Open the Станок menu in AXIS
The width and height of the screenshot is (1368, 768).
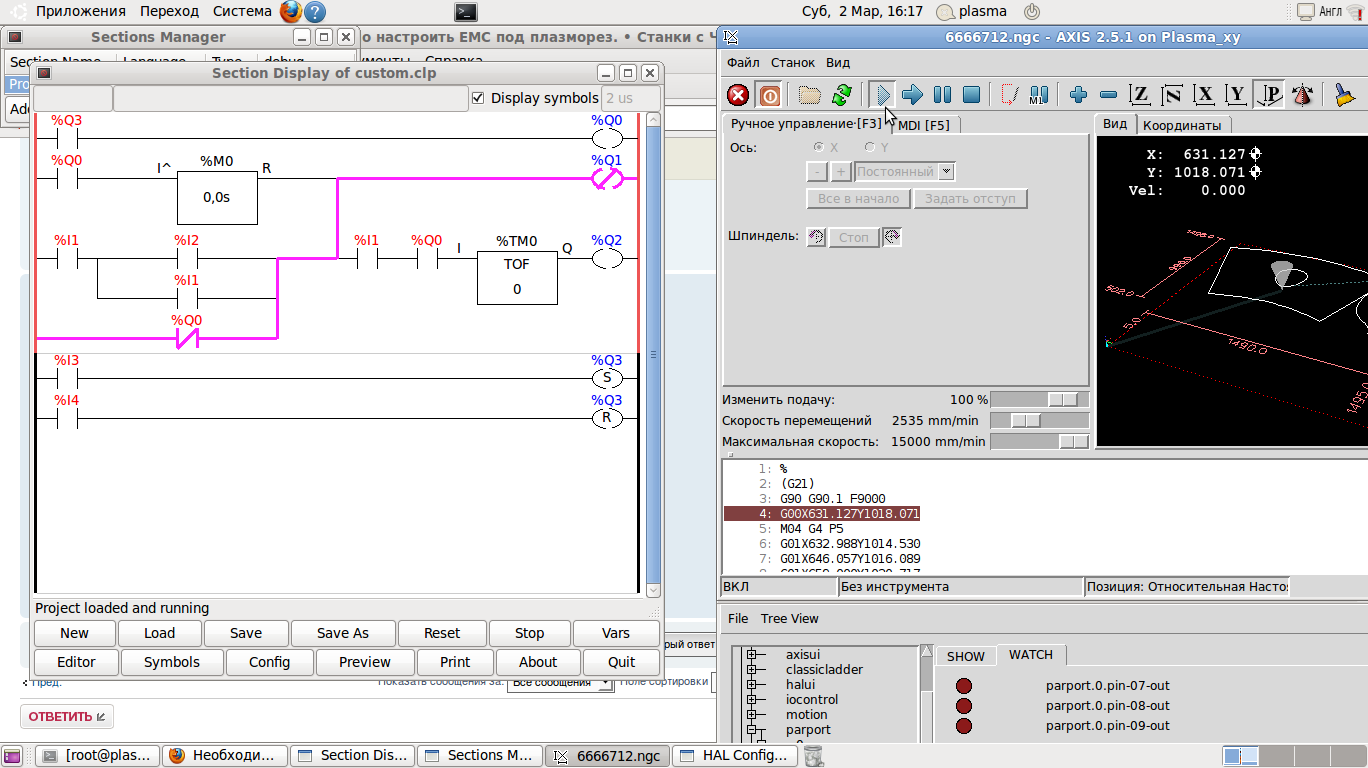tap(793, 62)
